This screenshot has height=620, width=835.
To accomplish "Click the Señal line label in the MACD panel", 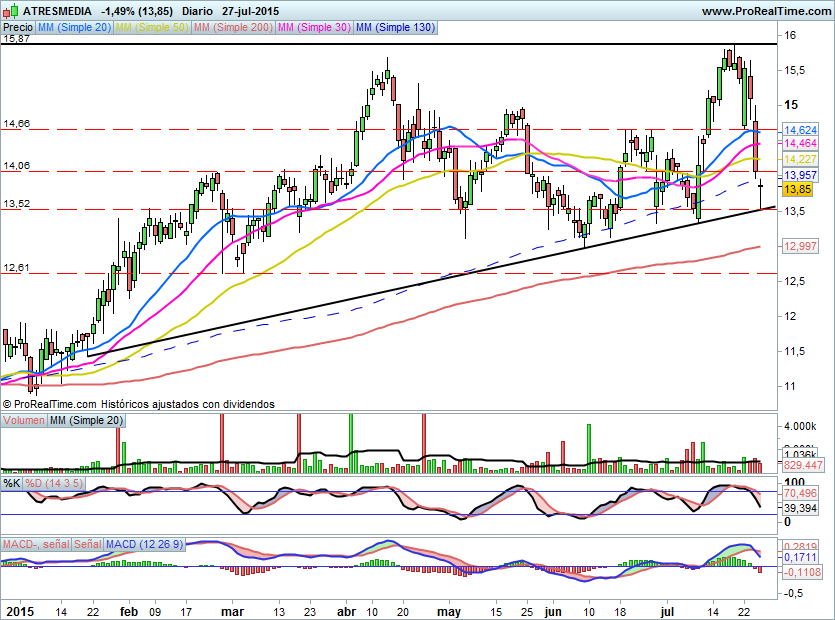I will click(87, 544).
